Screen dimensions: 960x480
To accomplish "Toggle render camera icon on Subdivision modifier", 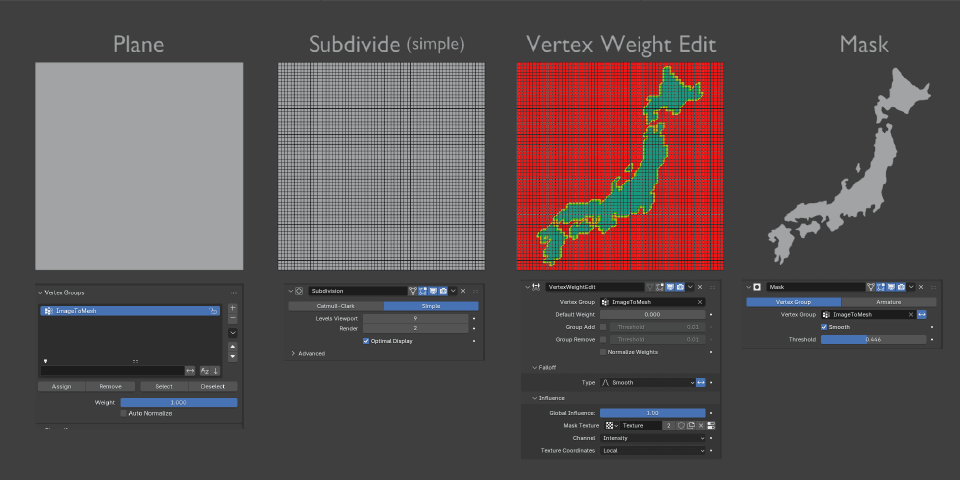I will coord(443,291).
